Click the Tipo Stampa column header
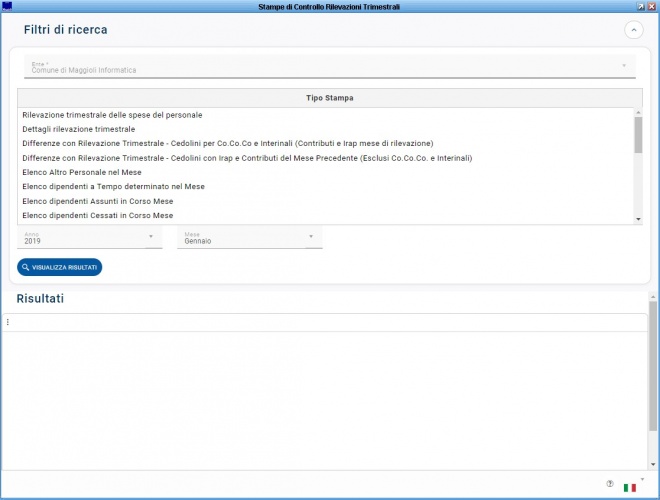Screen dimensions: 660x500 330,98
